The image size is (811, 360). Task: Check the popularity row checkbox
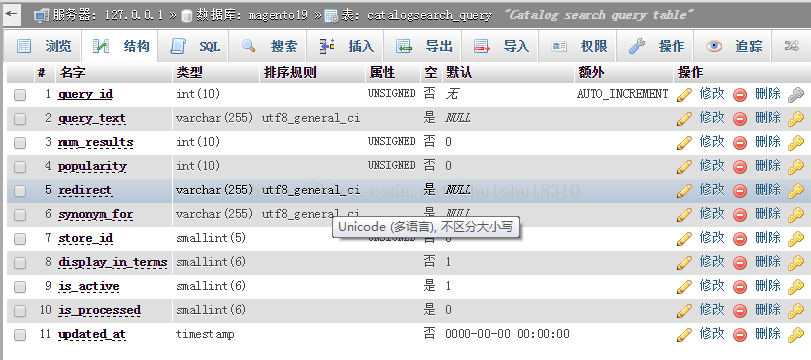20,167
